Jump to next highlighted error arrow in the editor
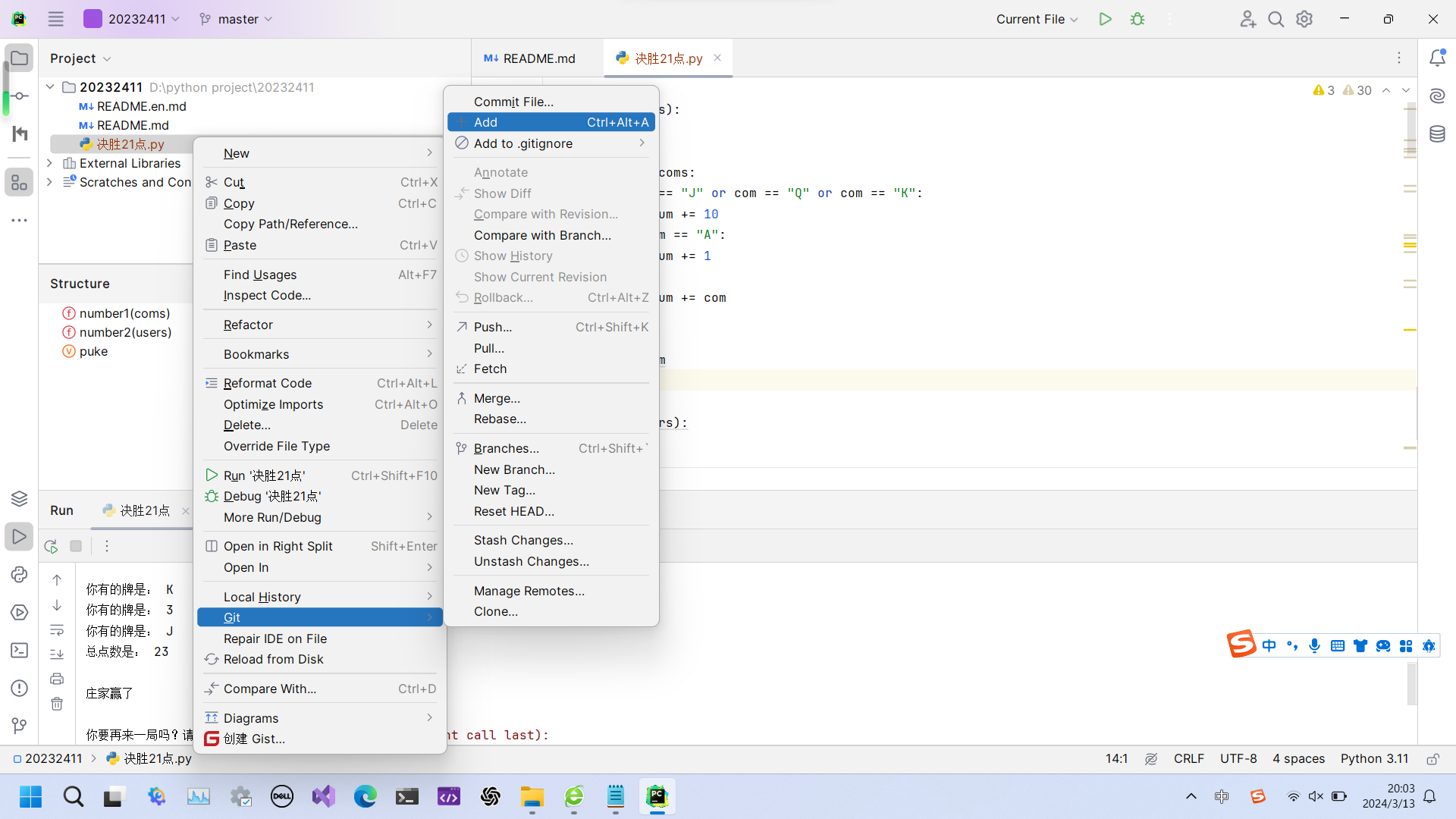Viewport: 1456px width, 819px height. coord(1406,90)
